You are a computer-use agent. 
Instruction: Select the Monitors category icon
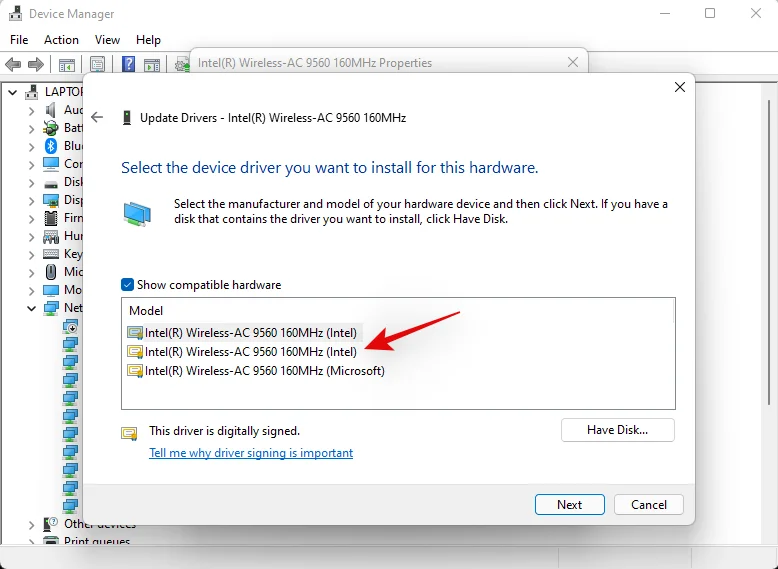(51, 290)
